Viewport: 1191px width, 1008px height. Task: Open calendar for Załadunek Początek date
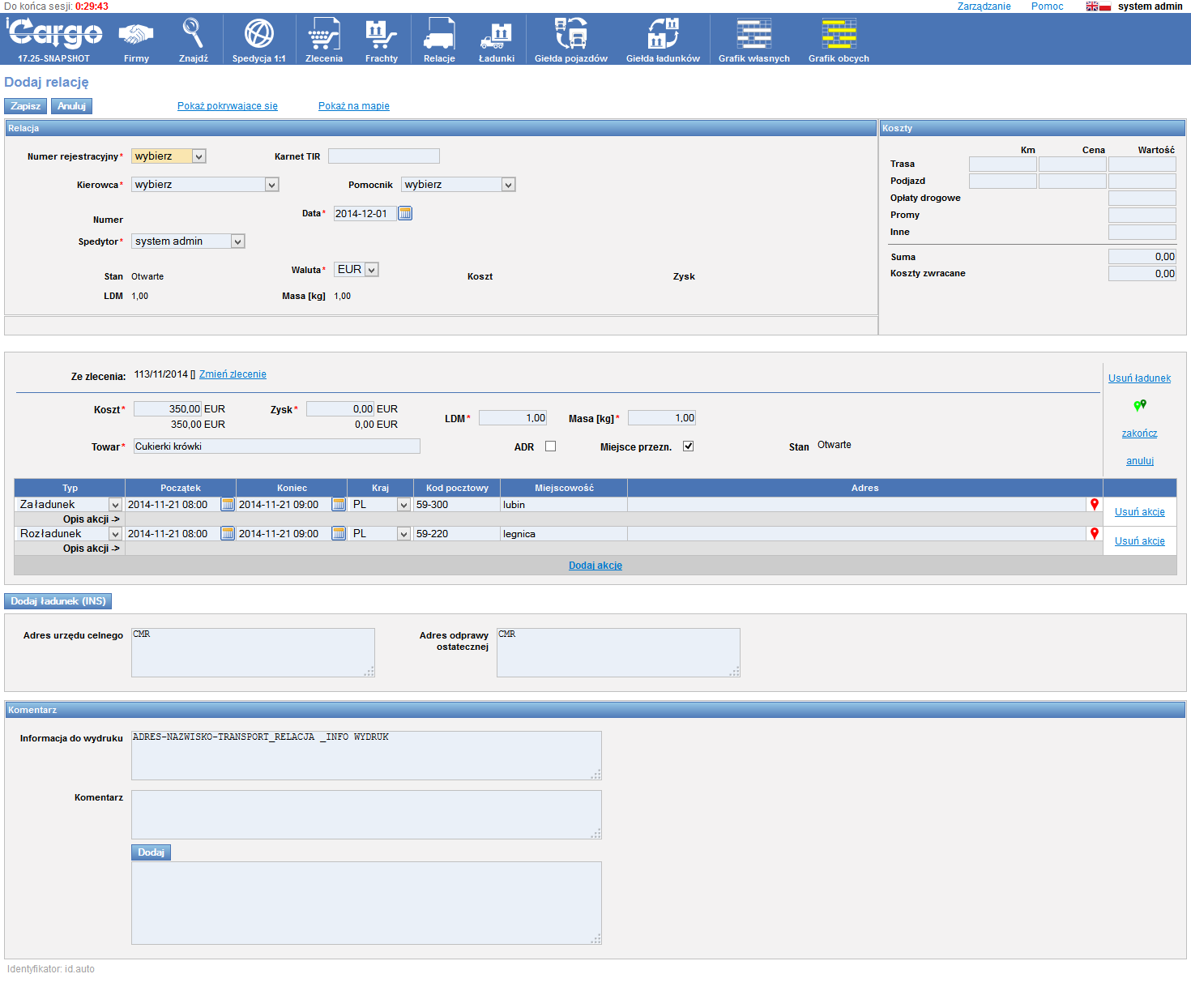point(228,504)
